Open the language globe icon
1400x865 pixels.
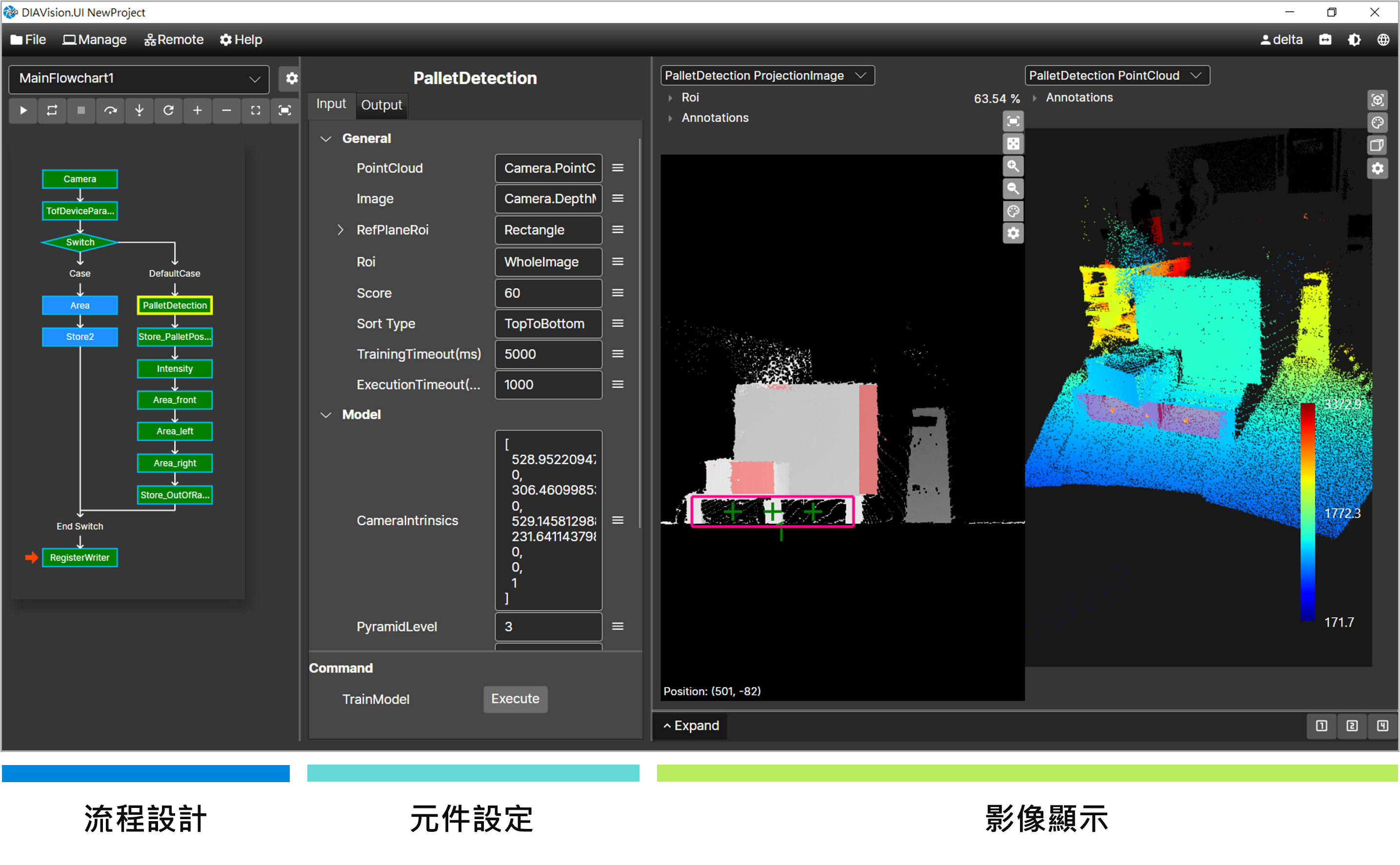point(1383,39)
